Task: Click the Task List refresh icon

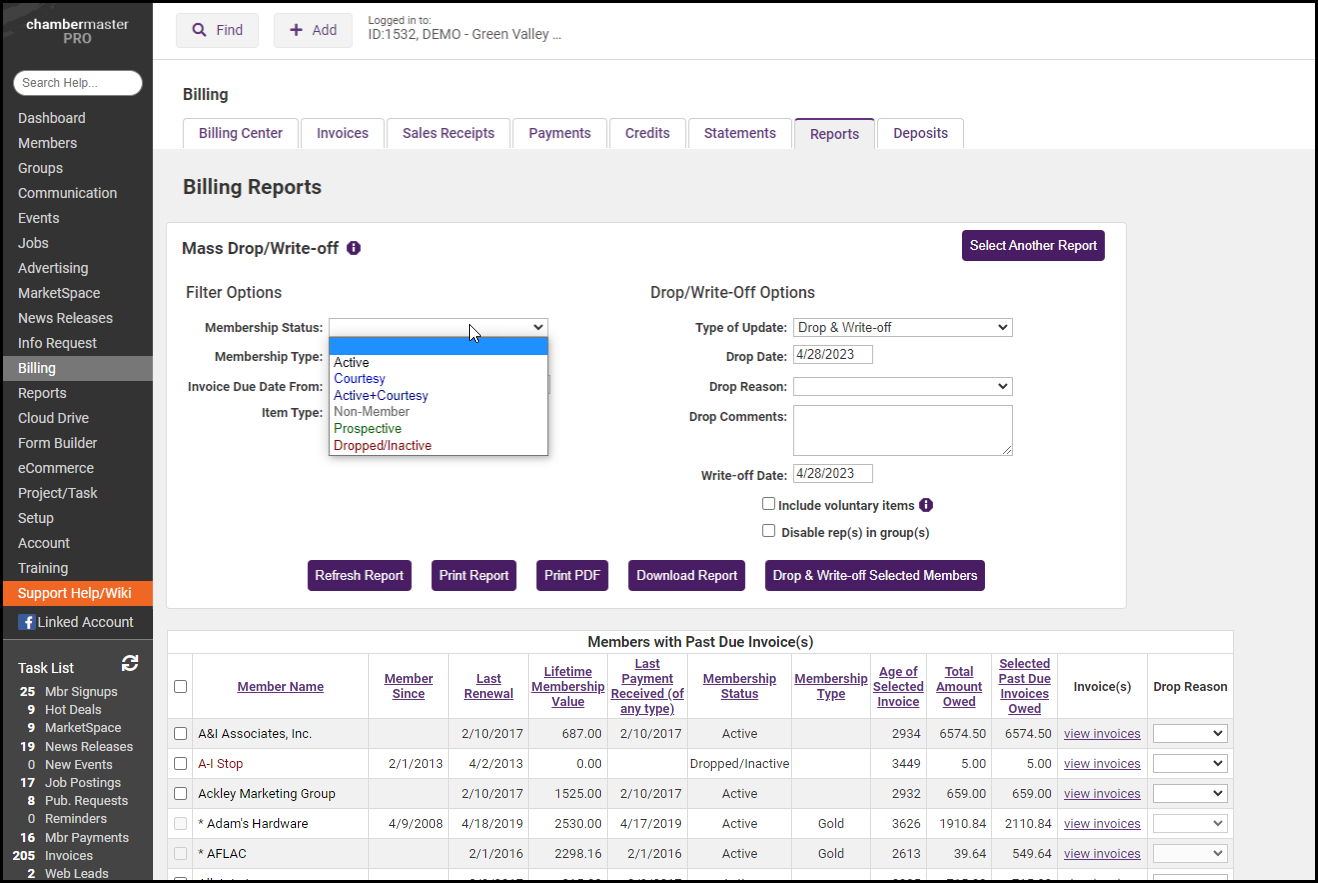Action: 130,664
